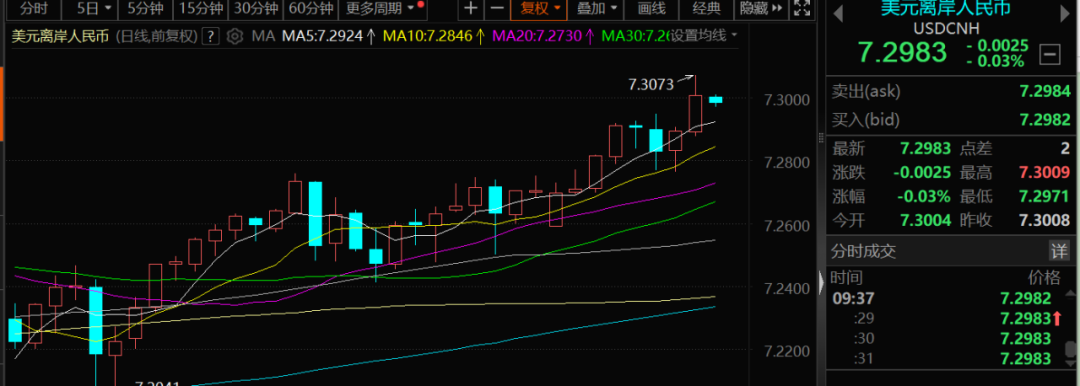Open 详 details for 分时成交
Screen dimensions: 1080x386
1059,250
